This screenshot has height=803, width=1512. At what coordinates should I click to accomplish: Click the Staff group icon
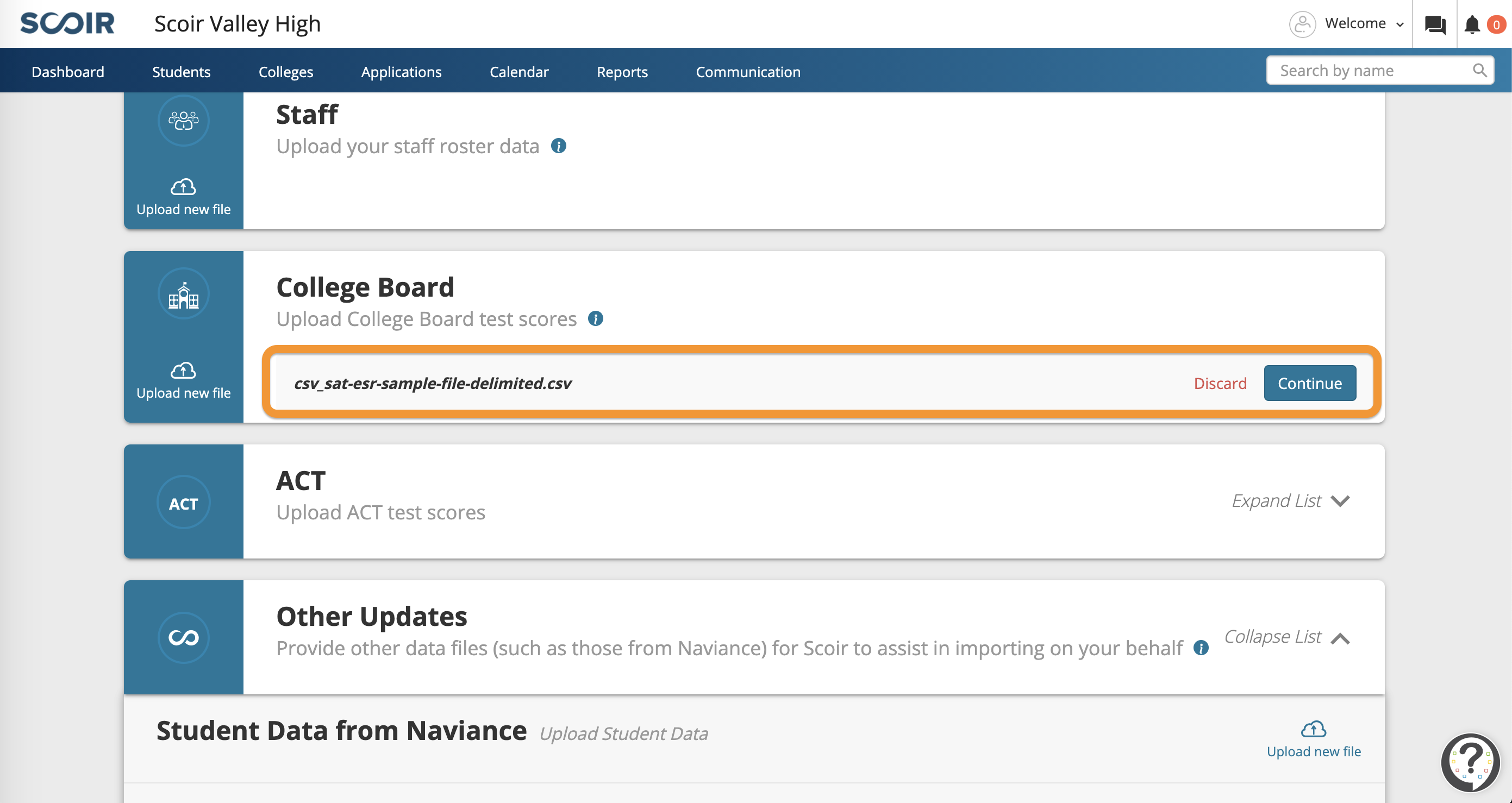point(184,120)
